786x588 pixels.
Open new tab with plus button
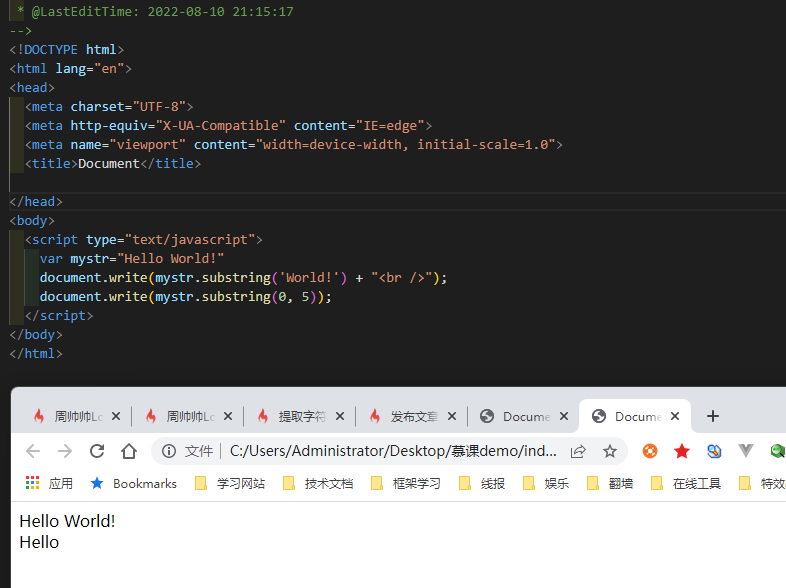(x=713, y=416)
